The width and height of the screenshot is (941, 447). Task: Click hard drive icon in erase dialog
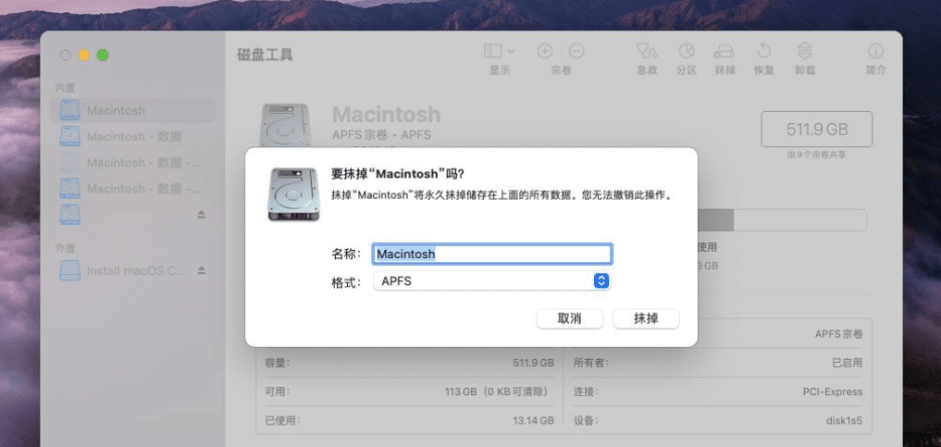click(x=293, y=194)
